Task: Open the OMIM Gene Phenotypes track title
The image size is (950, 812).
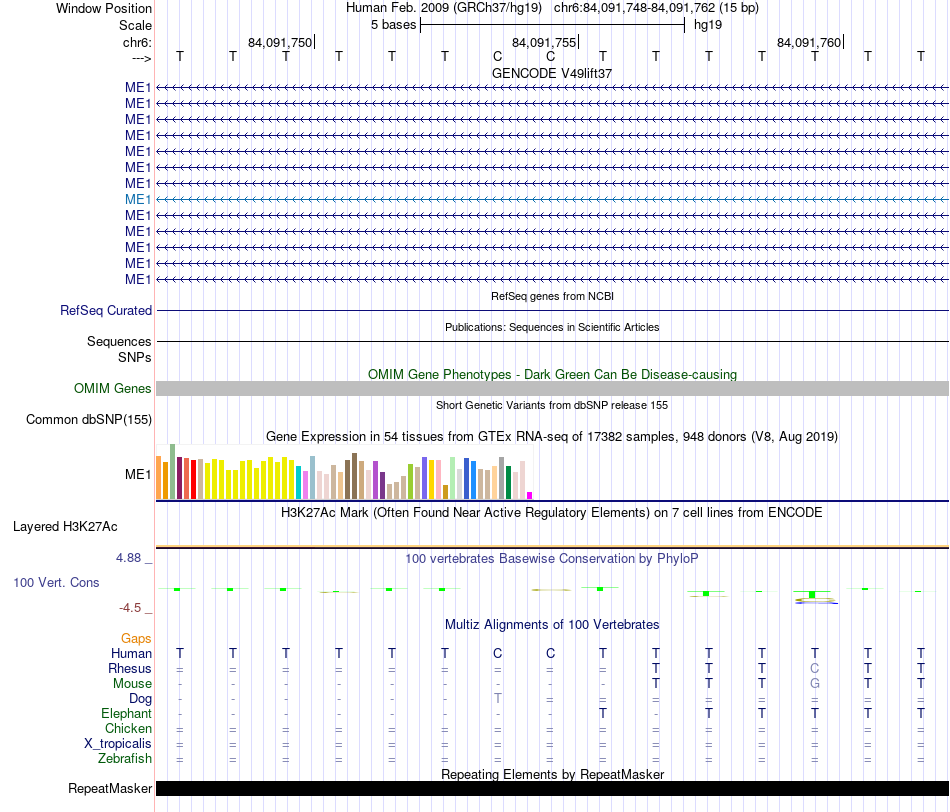Action: pyautogui.click(x=552, y=374)
